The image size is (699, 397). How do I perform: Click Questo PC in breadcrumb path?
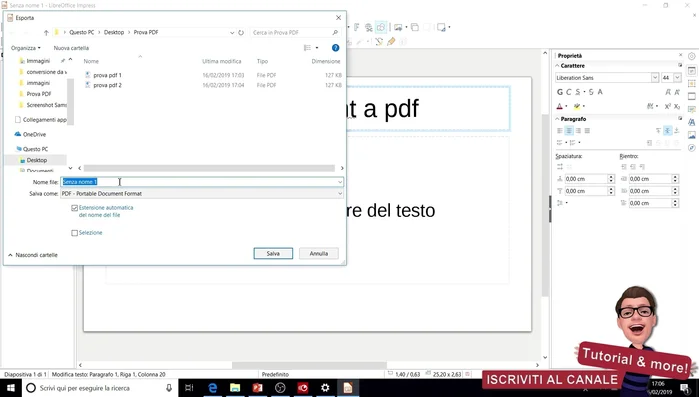click(x=82, y=33)
